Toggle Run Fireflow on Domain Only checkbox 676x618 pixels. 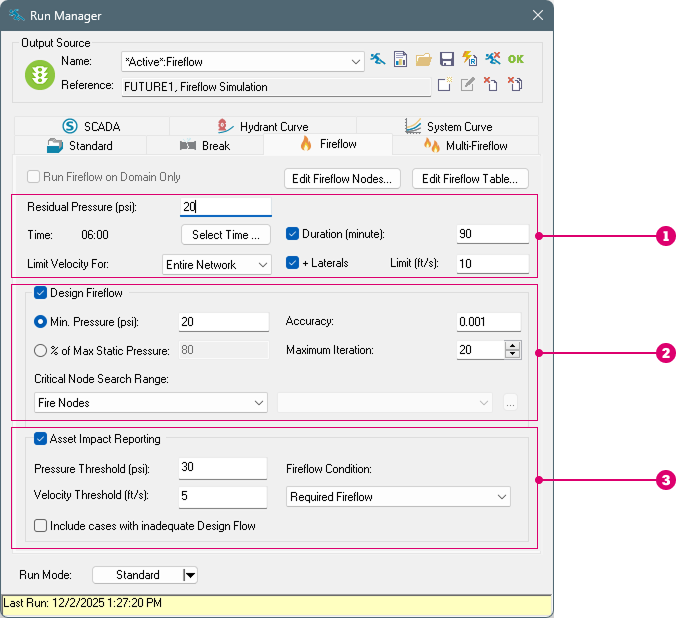click(x=33, y=177)
